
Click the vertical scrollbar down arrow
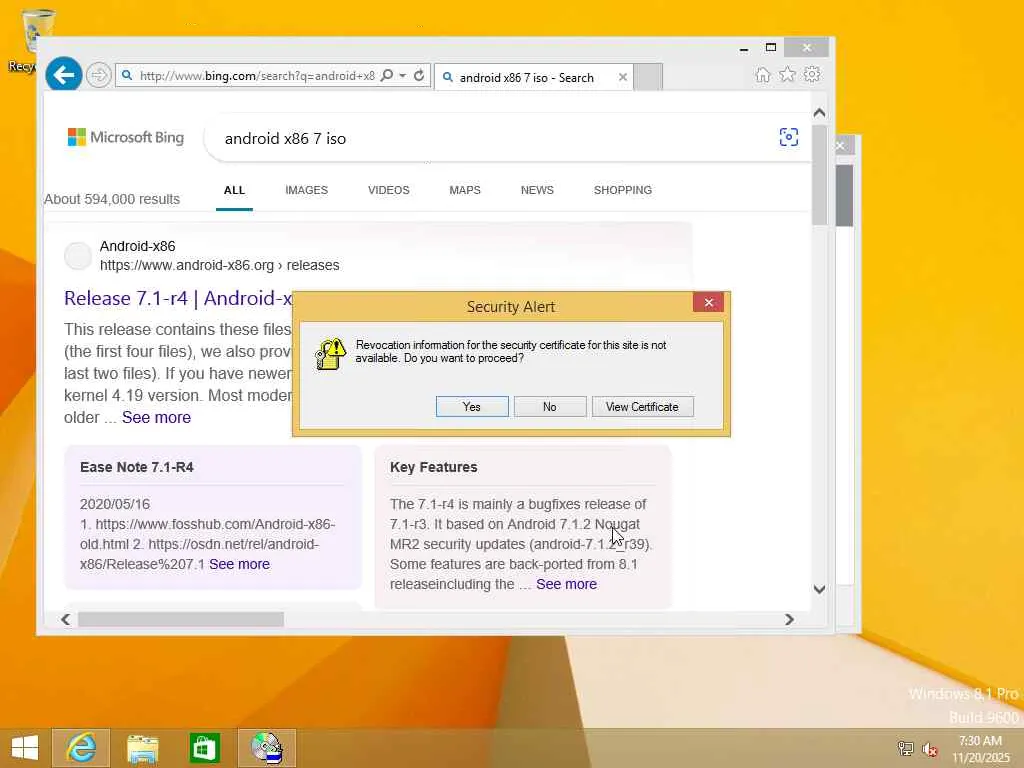click(x=820, y=589)
